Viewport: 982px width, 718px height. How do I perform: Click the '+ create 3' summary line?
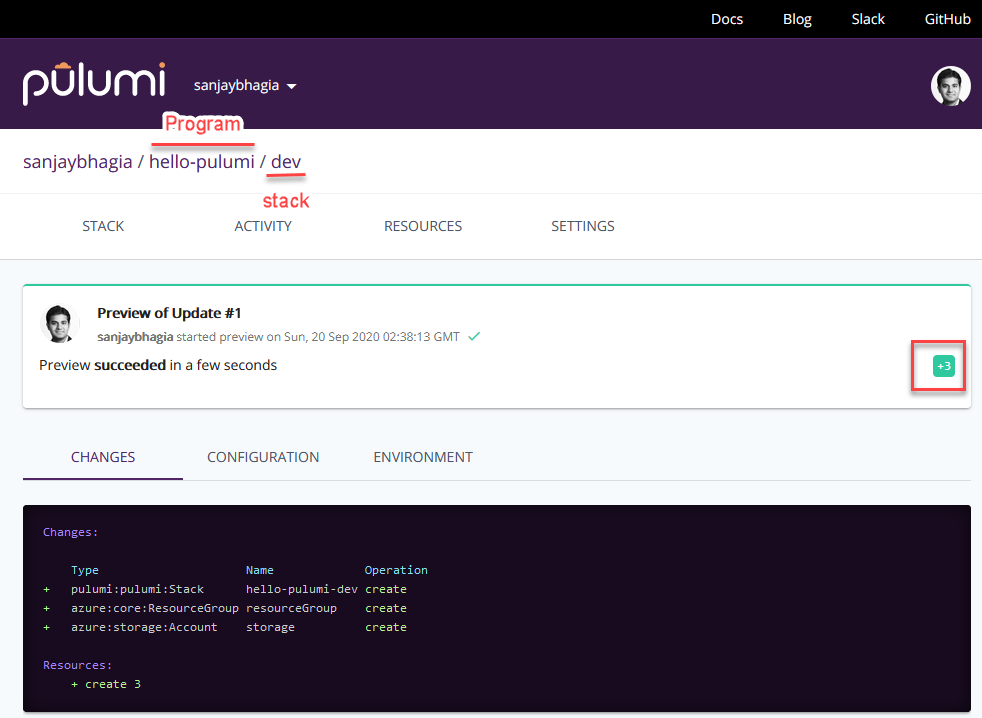point(106,684)
